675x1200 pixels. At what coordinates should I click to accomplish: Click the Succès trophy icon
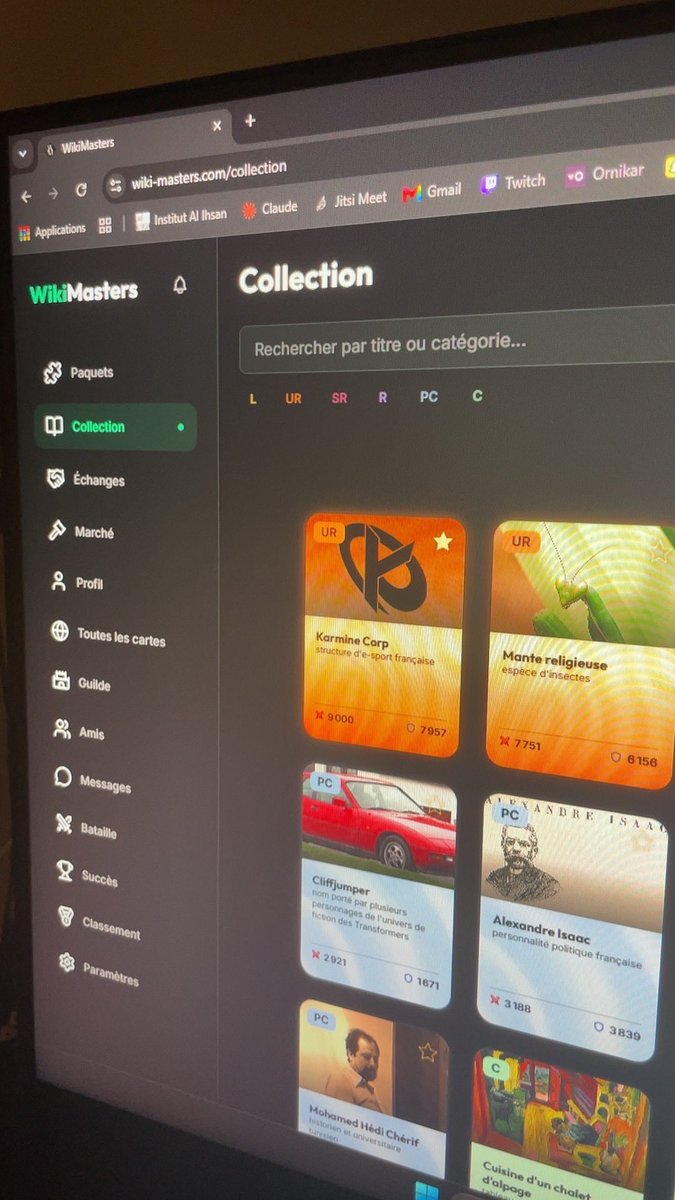click(x=66, y=873)
